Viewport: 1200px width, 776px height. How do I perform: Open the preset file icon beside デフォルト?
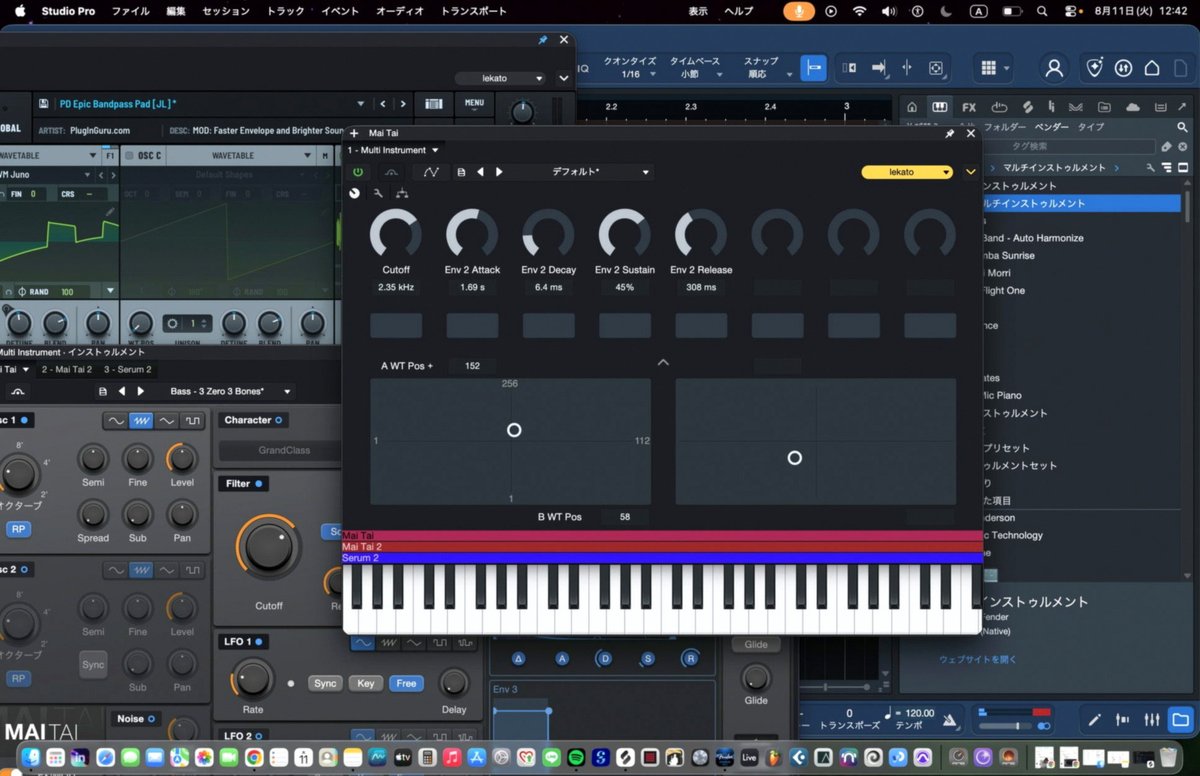click(x=461, y=172)
